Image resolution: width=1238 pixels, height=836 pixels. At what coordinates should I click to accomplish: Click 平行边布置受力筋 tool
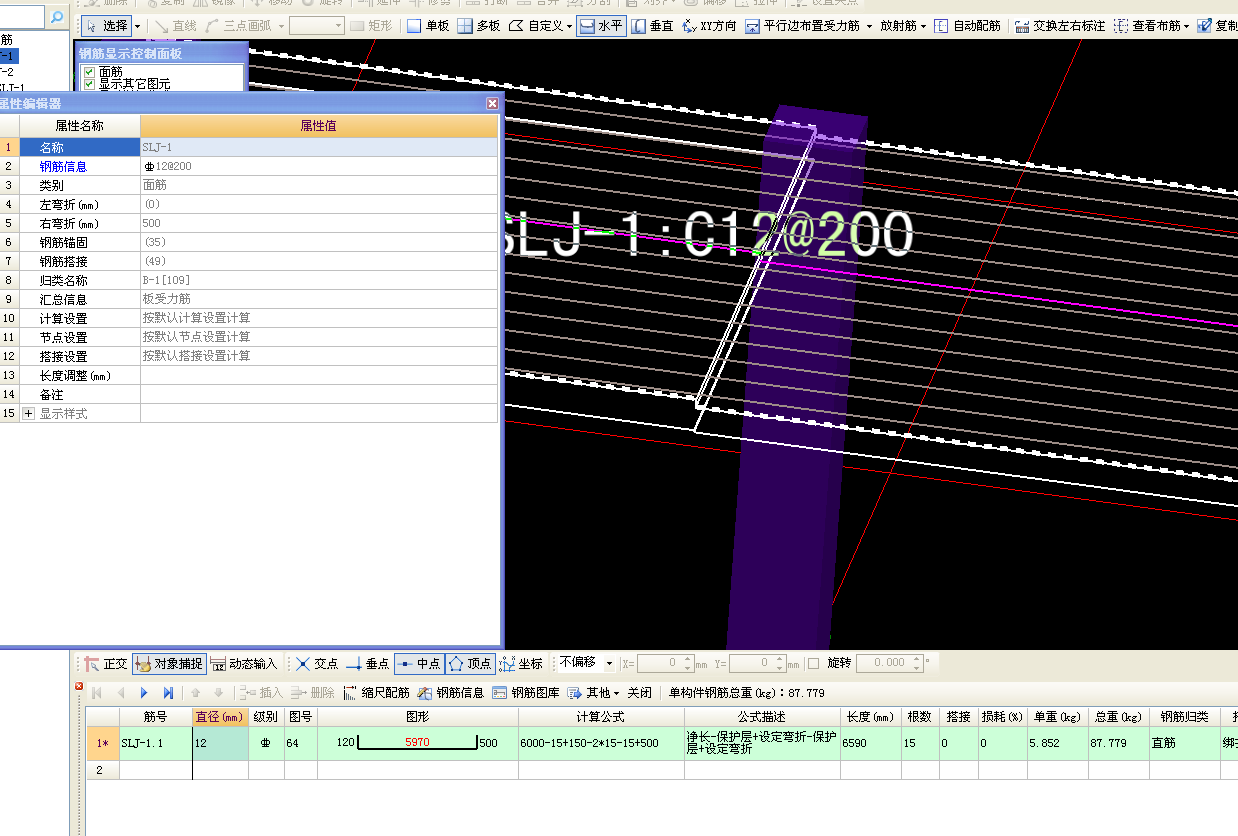point(803,26)
